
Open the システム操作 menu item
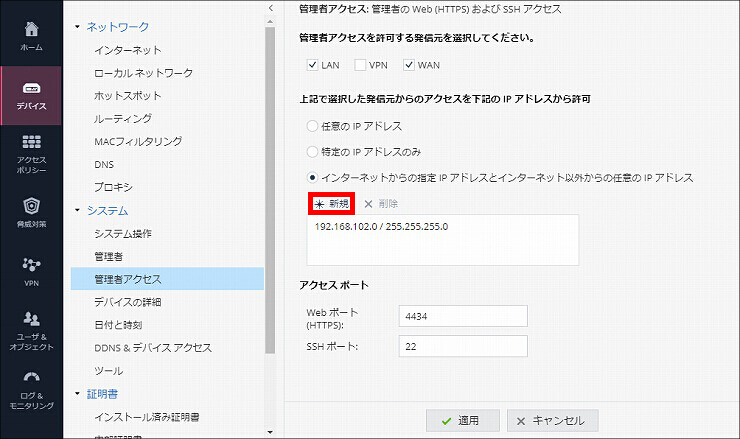[123, 233]
